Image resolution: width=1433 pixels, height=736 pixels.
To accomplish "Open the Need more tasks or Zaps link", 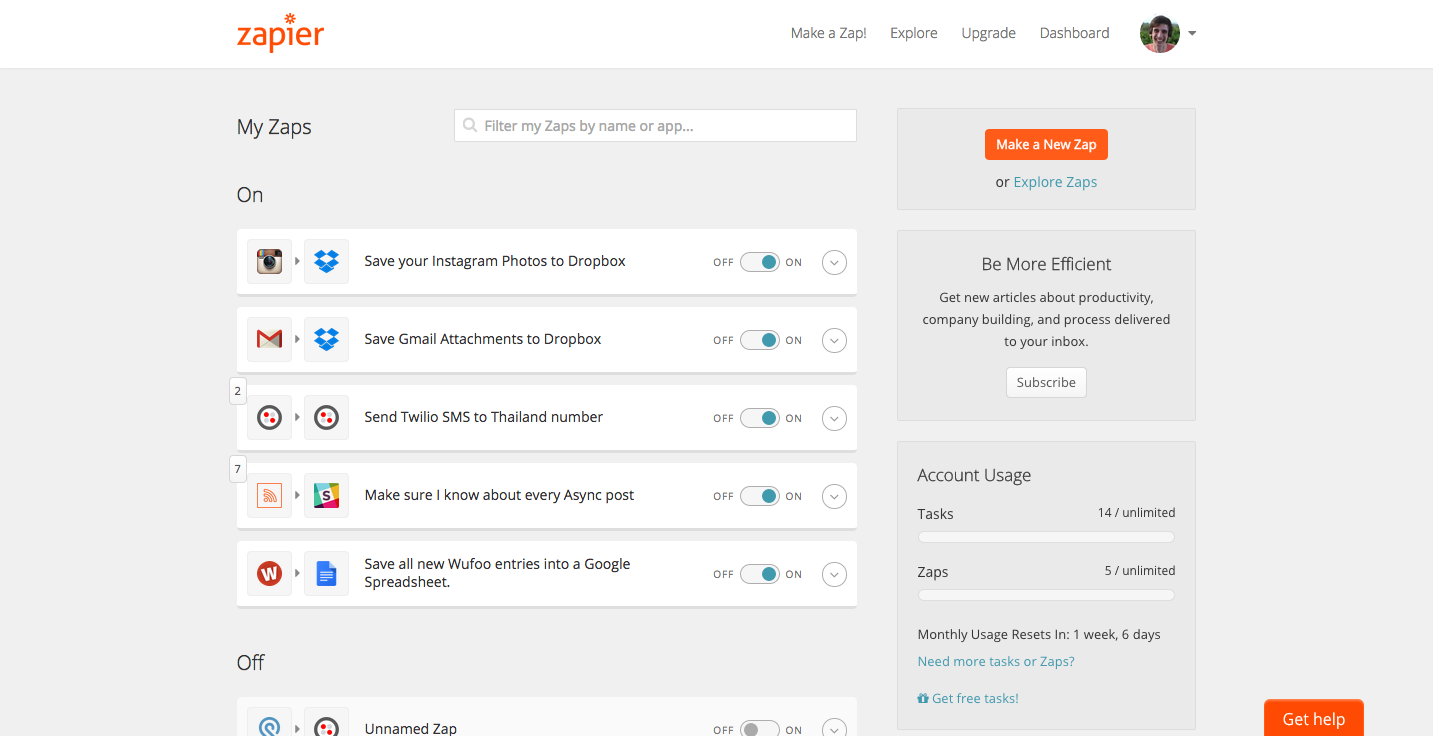I will pos(995,661).
